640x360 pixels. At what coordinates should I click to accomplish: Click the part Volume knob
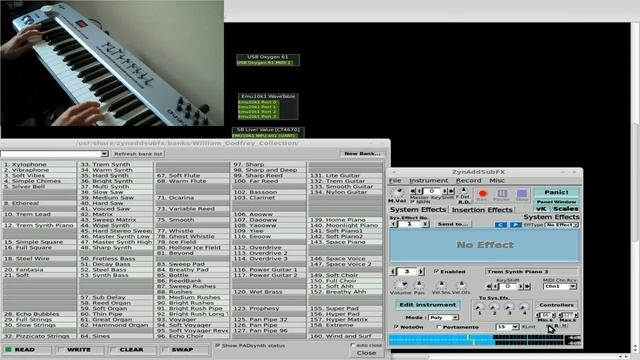(400, 284)
